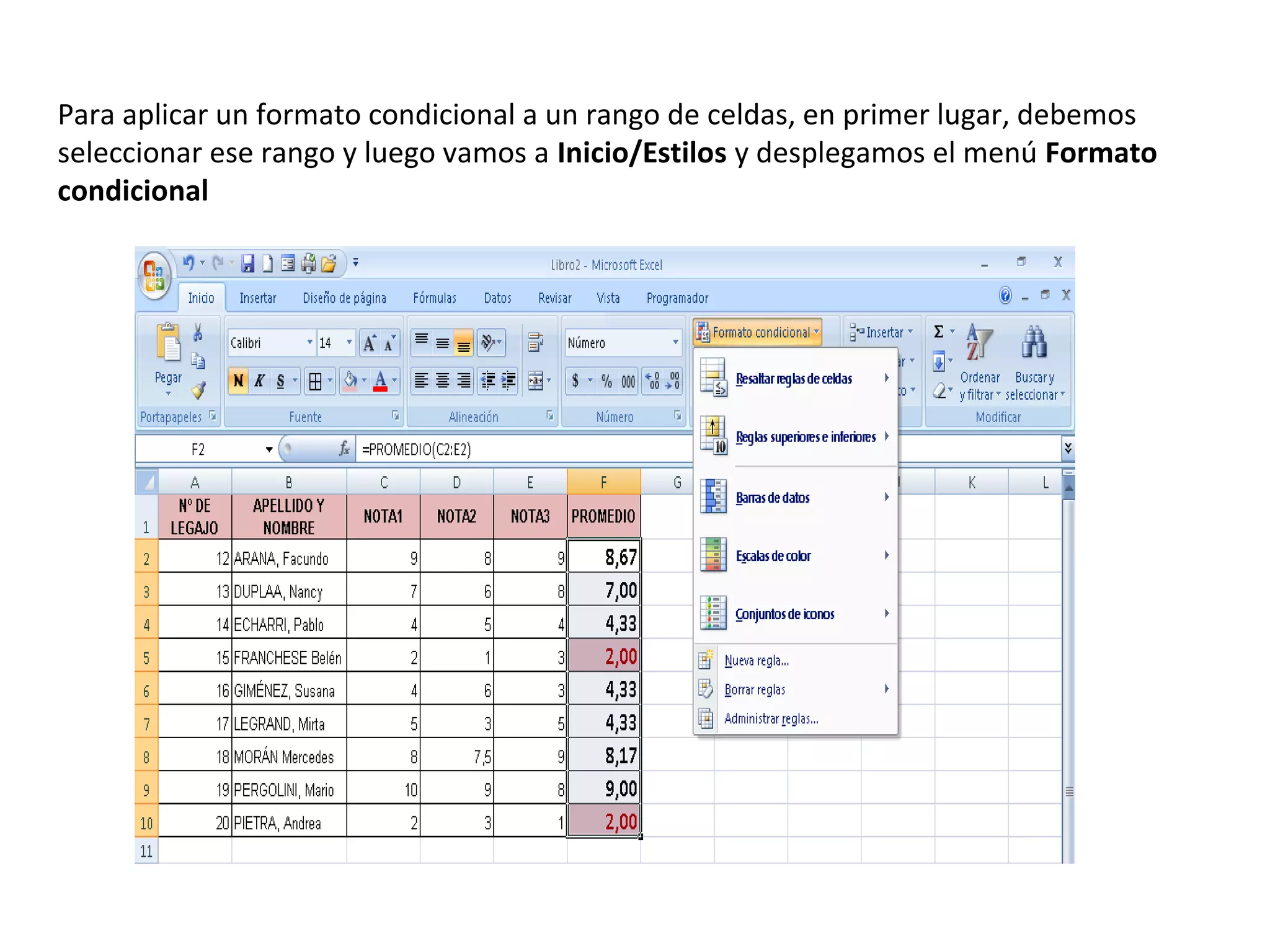
Task: Toggle align text left
Action: click(422, 381)
